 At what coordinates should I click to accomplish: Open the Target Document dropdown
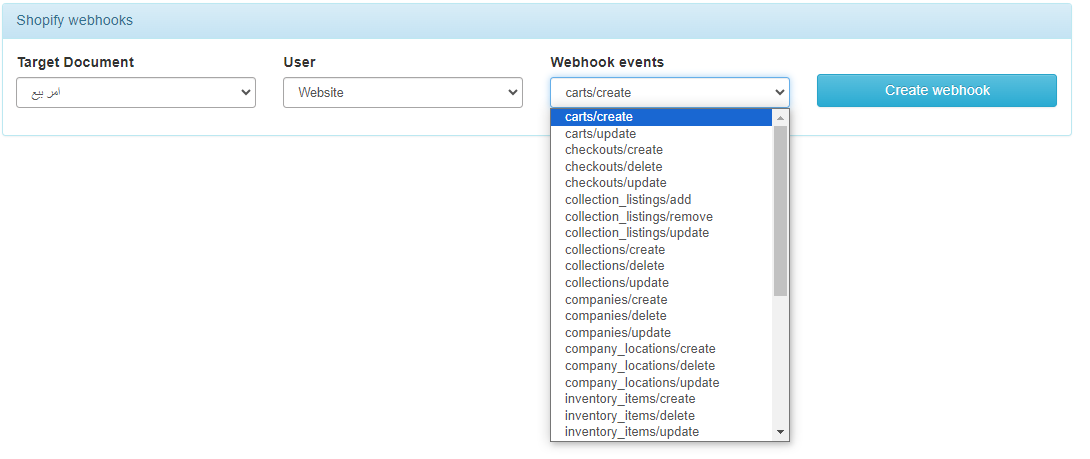coord(136,93)
